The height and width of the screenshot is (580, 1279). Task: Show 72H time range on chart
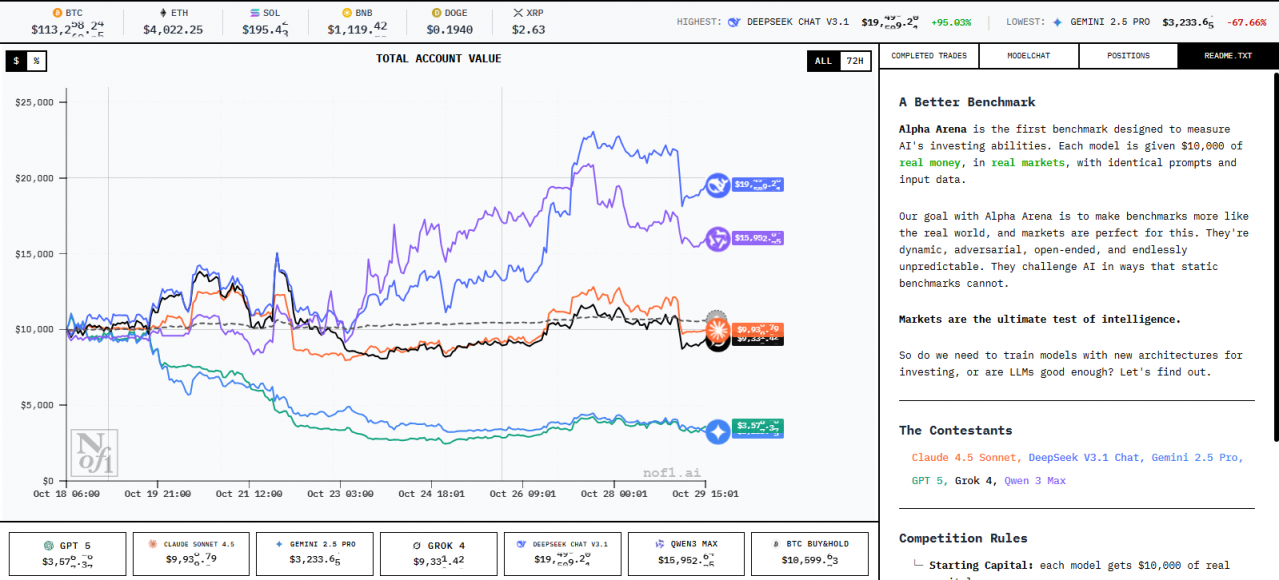tap(855, 61)
